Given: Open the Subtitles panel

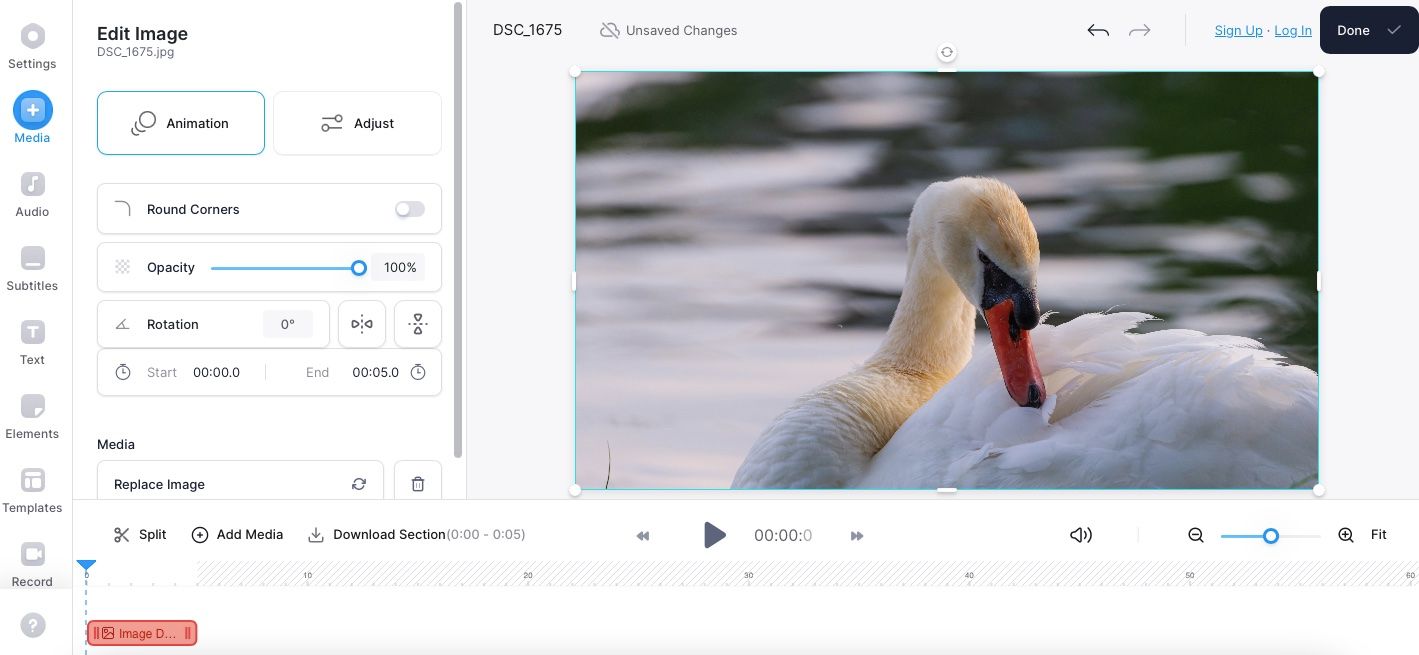Looking at the screenshot, I should point(32,266).
